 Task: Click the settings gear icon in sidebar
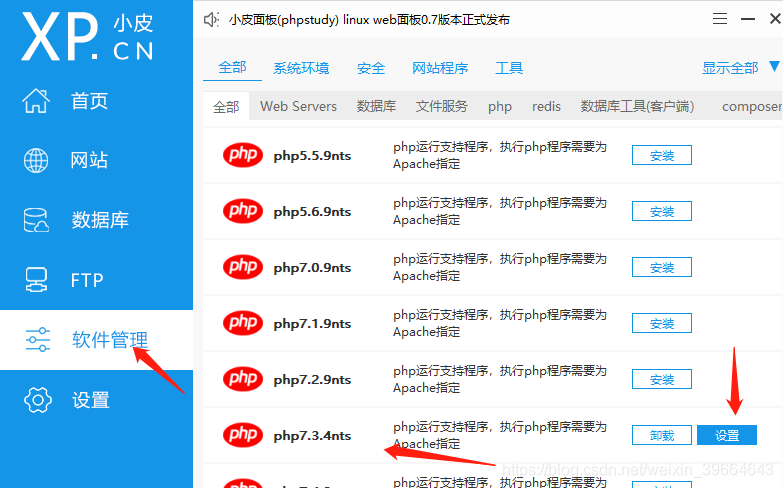(37, 400)
